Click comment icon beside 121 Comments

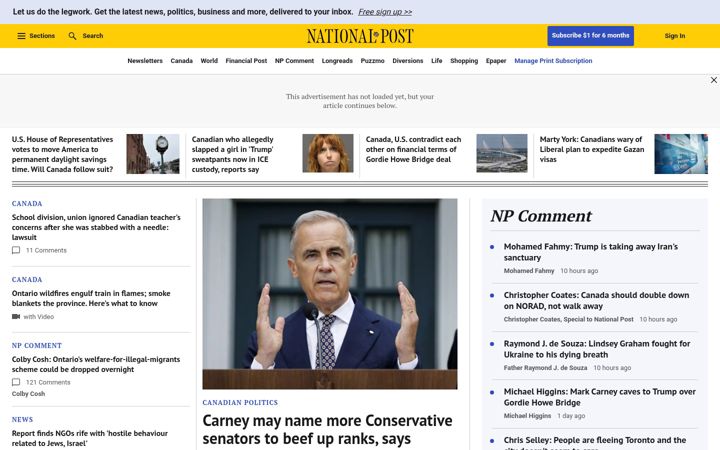16,382
